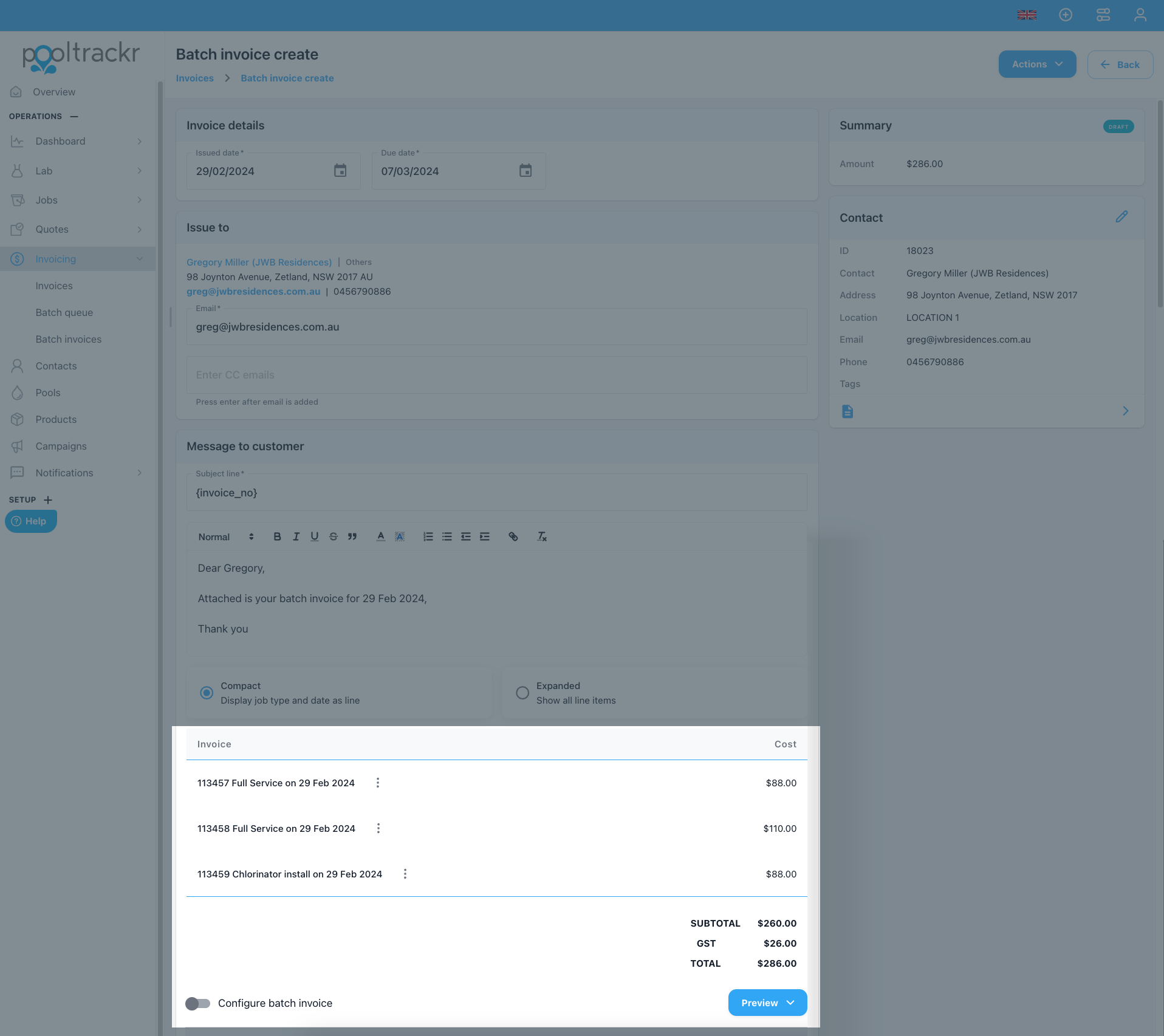Expand contact details chevron arrow
1164x1036 pixels.
click(1125, 411)
